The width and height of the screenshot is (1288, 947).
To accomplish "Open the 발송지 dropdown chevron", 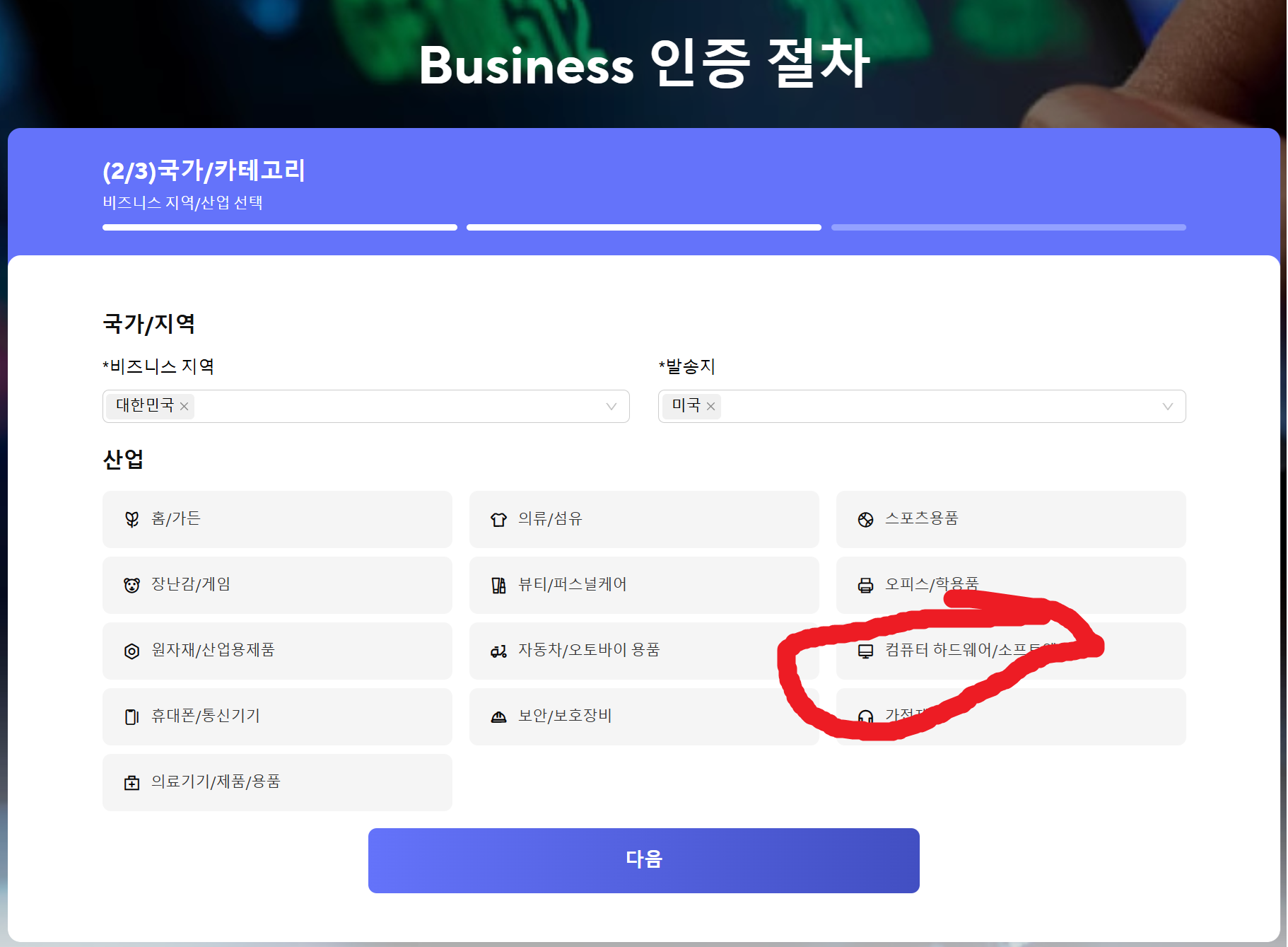I will 1166,407.
